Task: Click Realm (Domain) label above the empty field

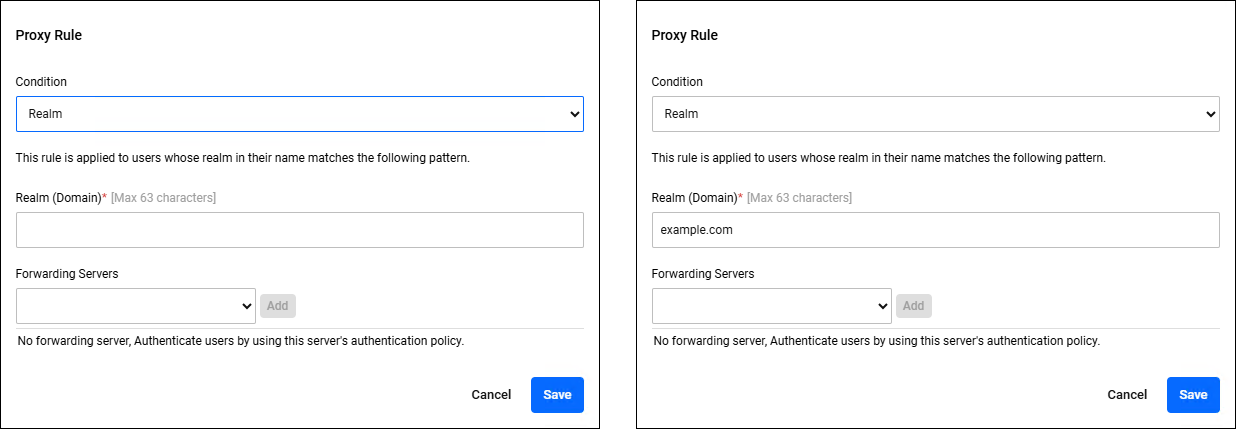Action: pyautogui.click(x=59, y=198)
